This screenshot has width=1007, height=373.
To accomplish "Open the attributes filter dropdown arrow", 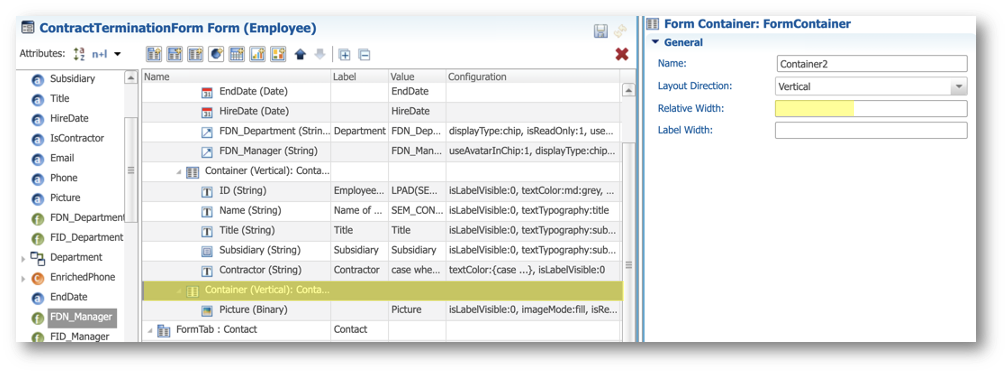I will click(118, 55).
